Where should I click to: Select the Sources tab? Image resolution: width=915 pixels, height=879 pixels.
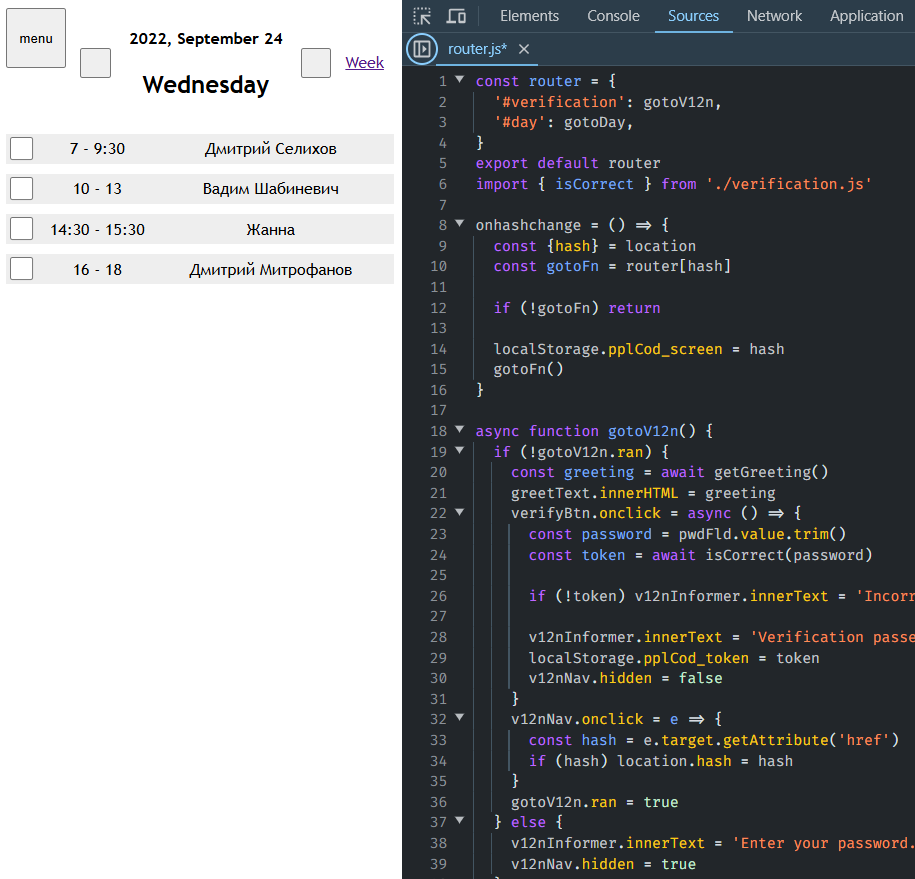tap(693, 16)
